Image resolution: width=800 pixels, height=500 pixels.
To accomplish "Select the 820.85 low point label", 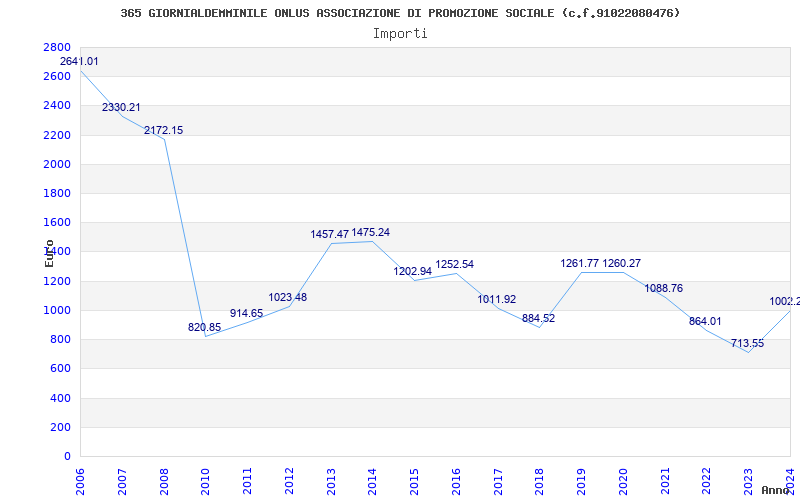I will [205, 327].
